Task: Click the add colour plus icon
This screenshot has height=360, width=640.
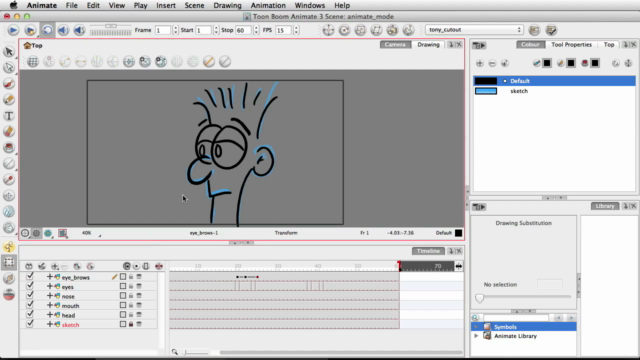Action: (x=480, y=63)
